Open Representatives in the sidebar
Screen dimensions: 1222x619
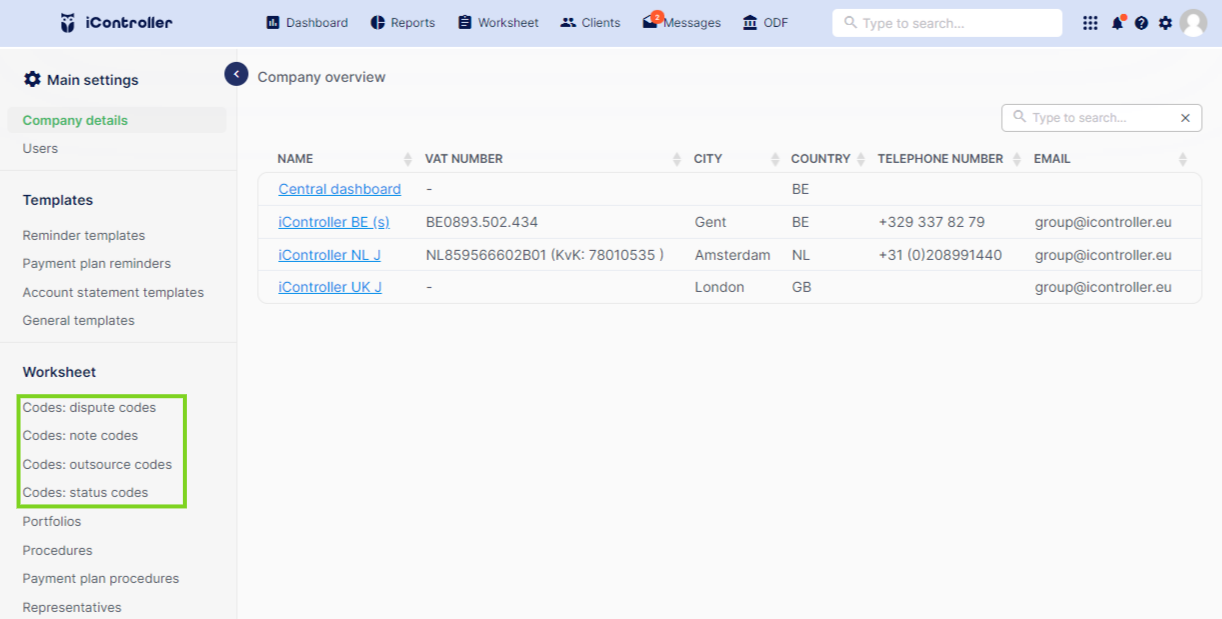(x=72, y=607)
